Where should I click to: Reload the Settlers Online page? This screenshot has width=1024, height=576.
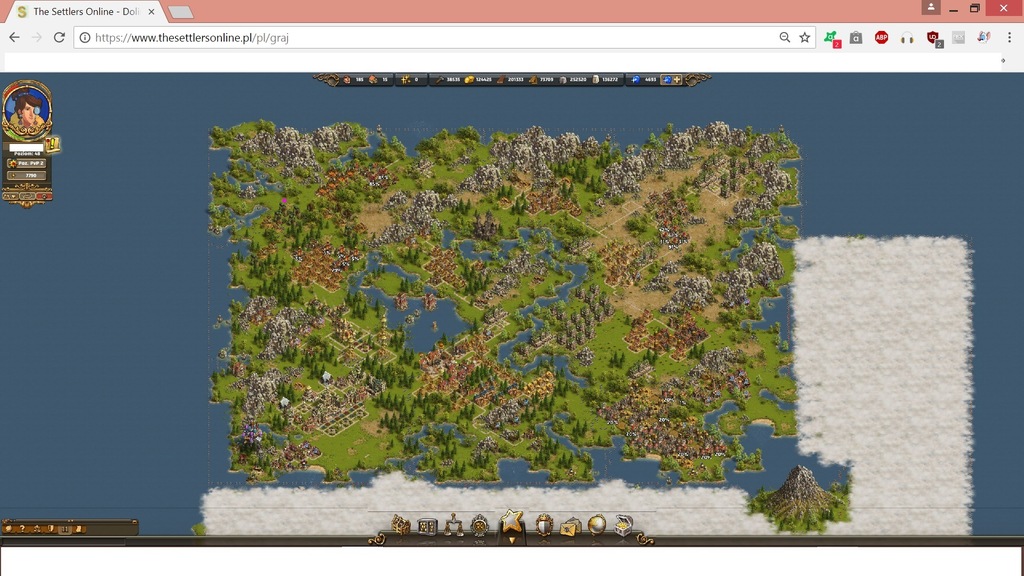59,38
